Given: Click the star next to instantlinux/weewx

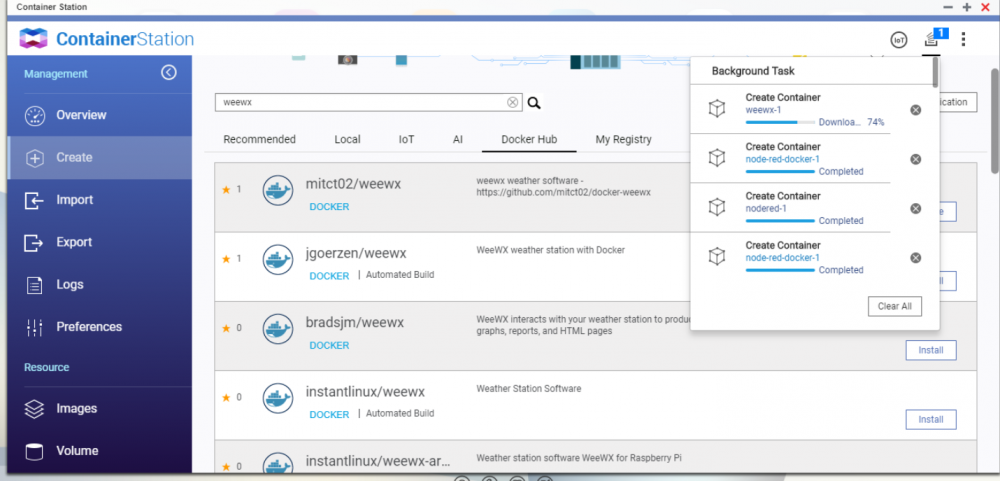Looking at the screenshot, I should pyautogui.click(x=226, y=397).
